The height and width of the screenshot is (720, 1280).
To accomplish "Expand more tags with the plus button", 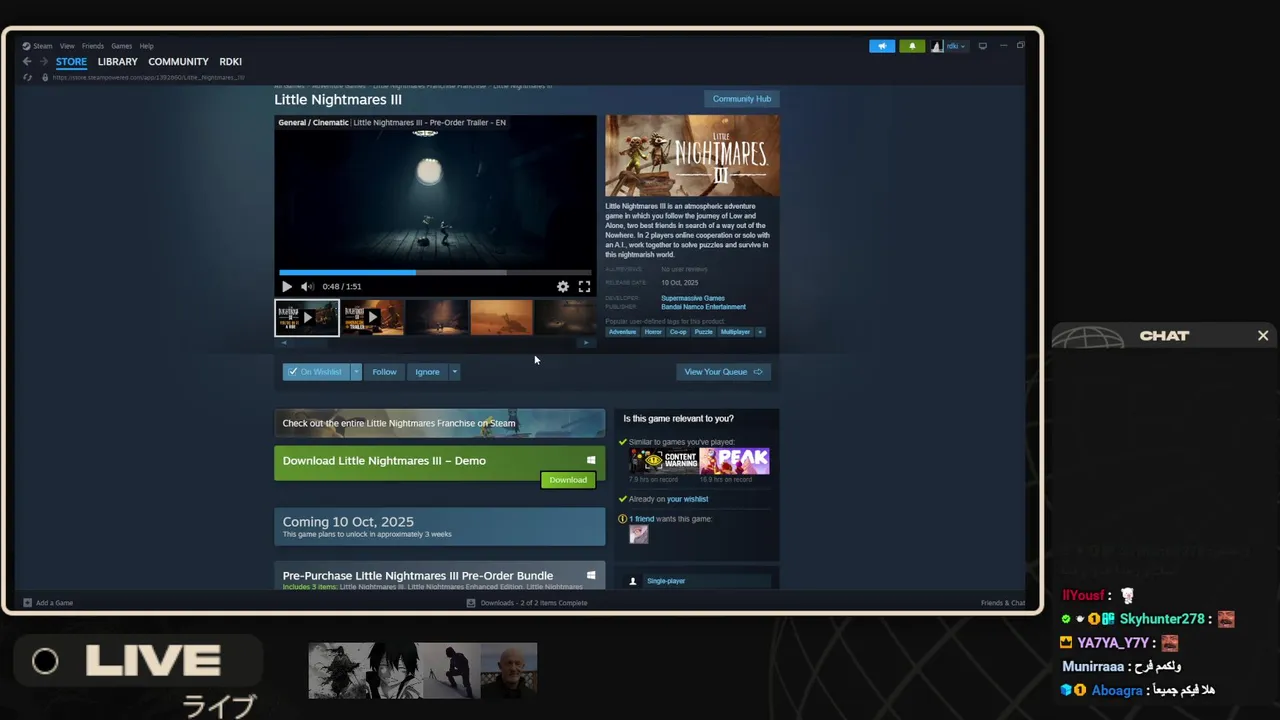I will [x=760, y=332].
